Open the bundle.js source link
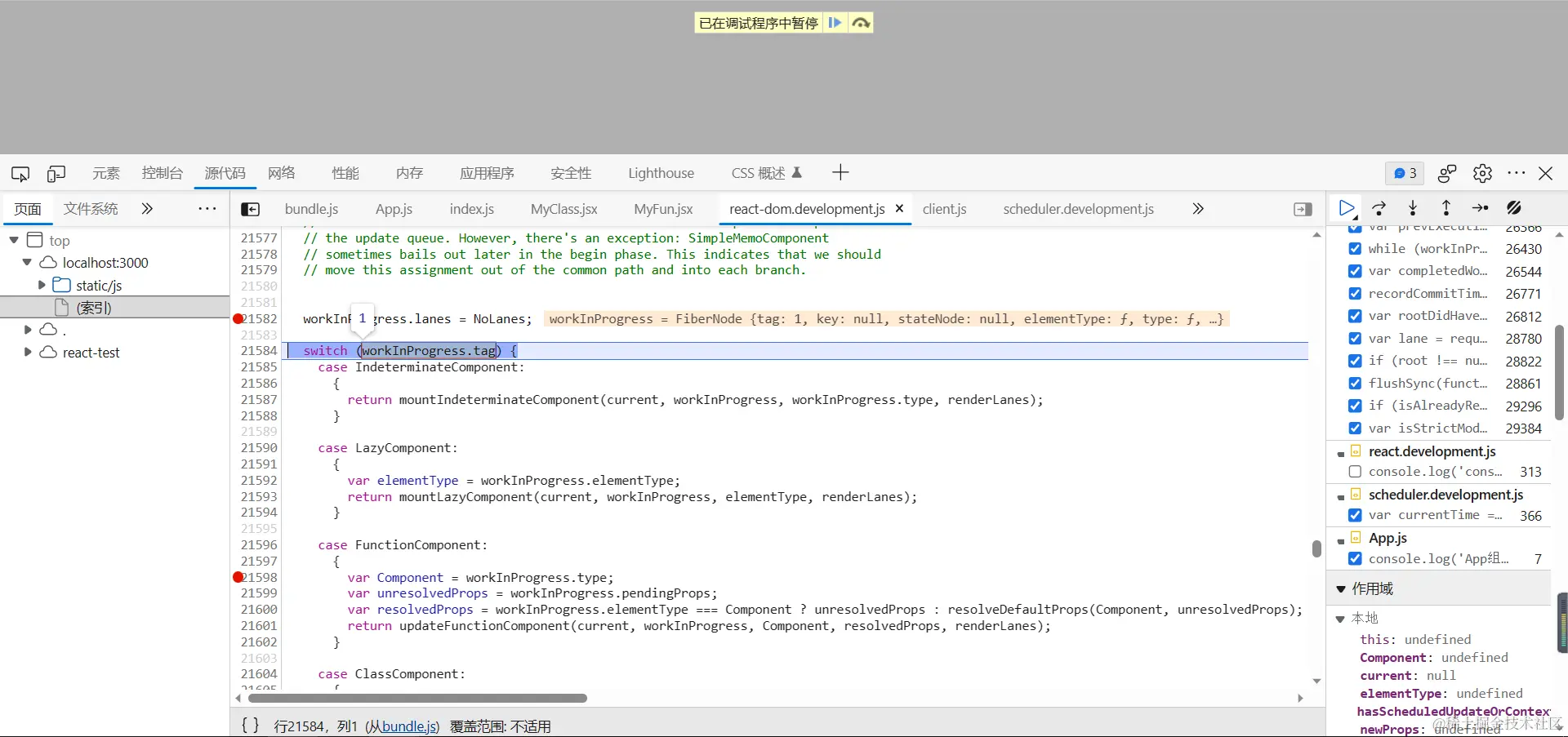This screenshot has width=1568, height=737. (409, 726)
